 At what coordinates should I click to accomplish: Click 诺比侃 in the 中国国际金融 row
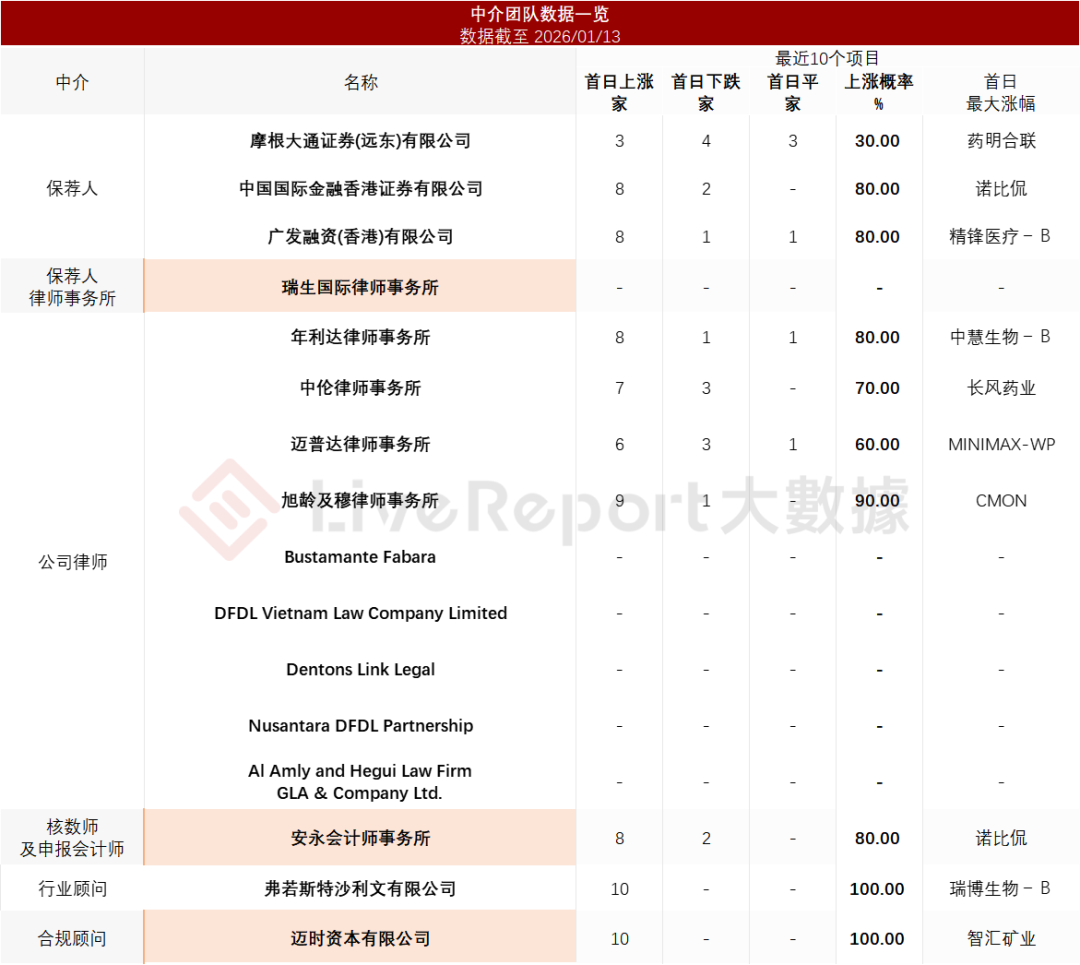pyautogui.click(x=1001, y=188)
